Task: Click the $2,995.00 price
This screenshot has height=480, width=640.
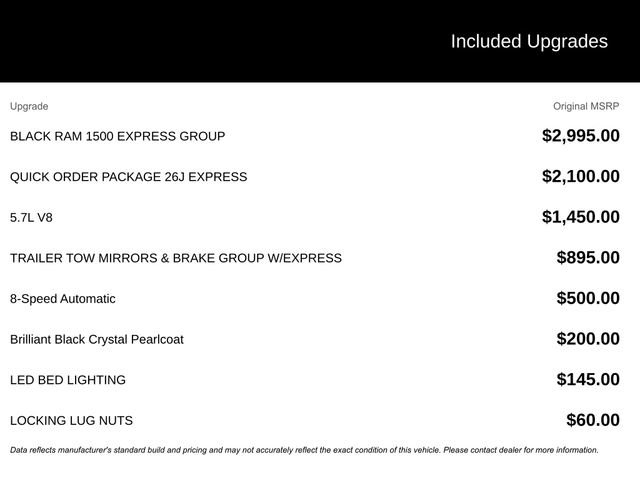Action: tap(580, 136)
